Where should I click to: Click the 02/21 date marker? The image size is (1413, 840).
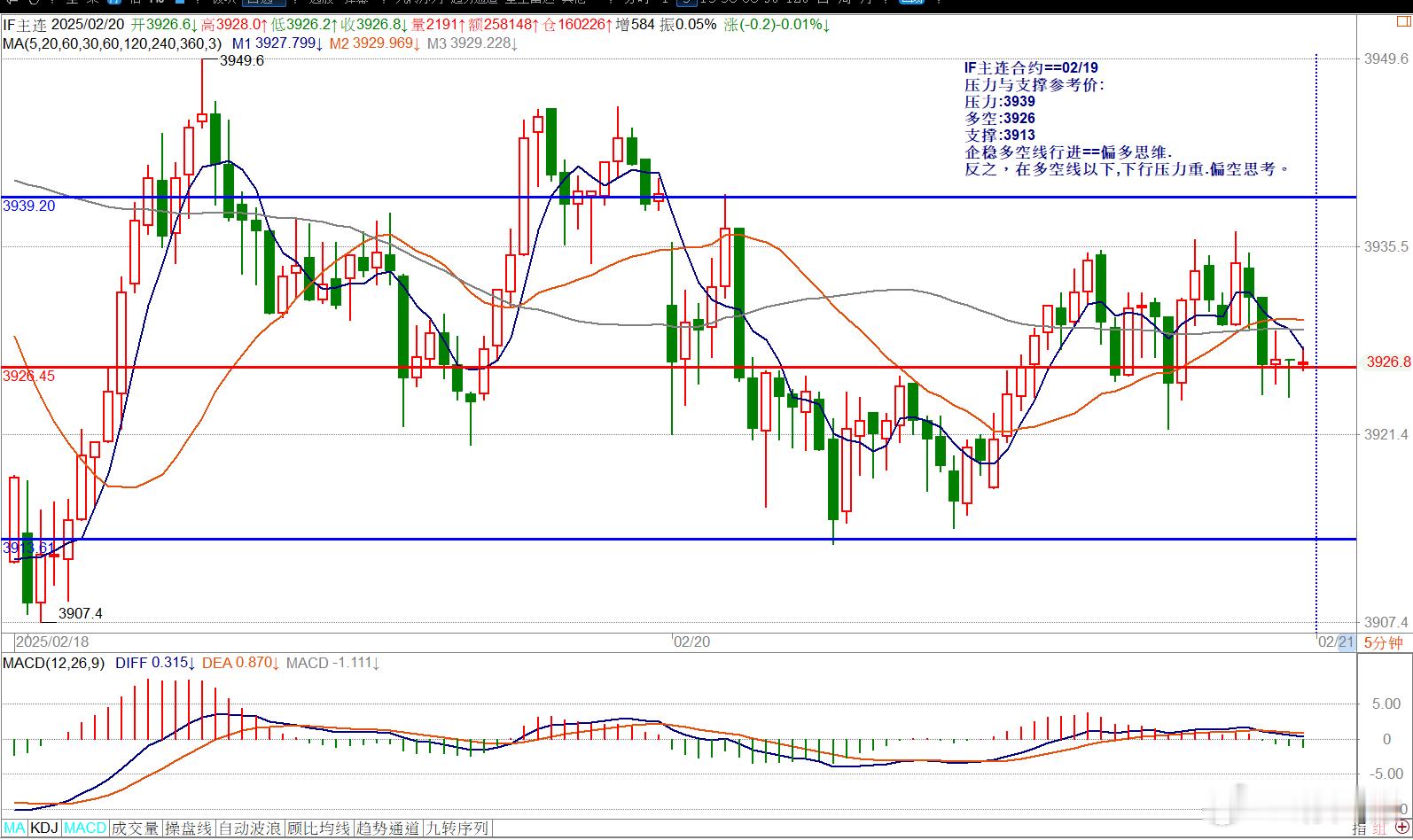click(x=1335, y=642)
